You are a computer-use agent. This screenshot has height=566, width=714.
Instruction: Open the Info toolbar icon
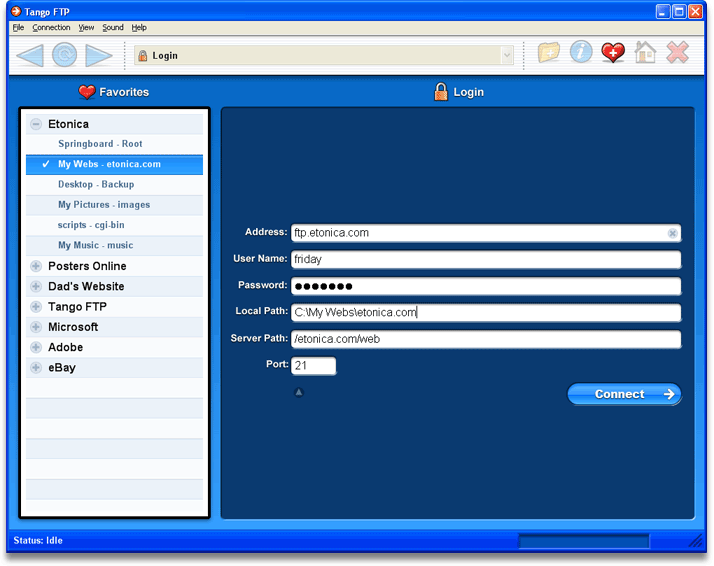581,52
